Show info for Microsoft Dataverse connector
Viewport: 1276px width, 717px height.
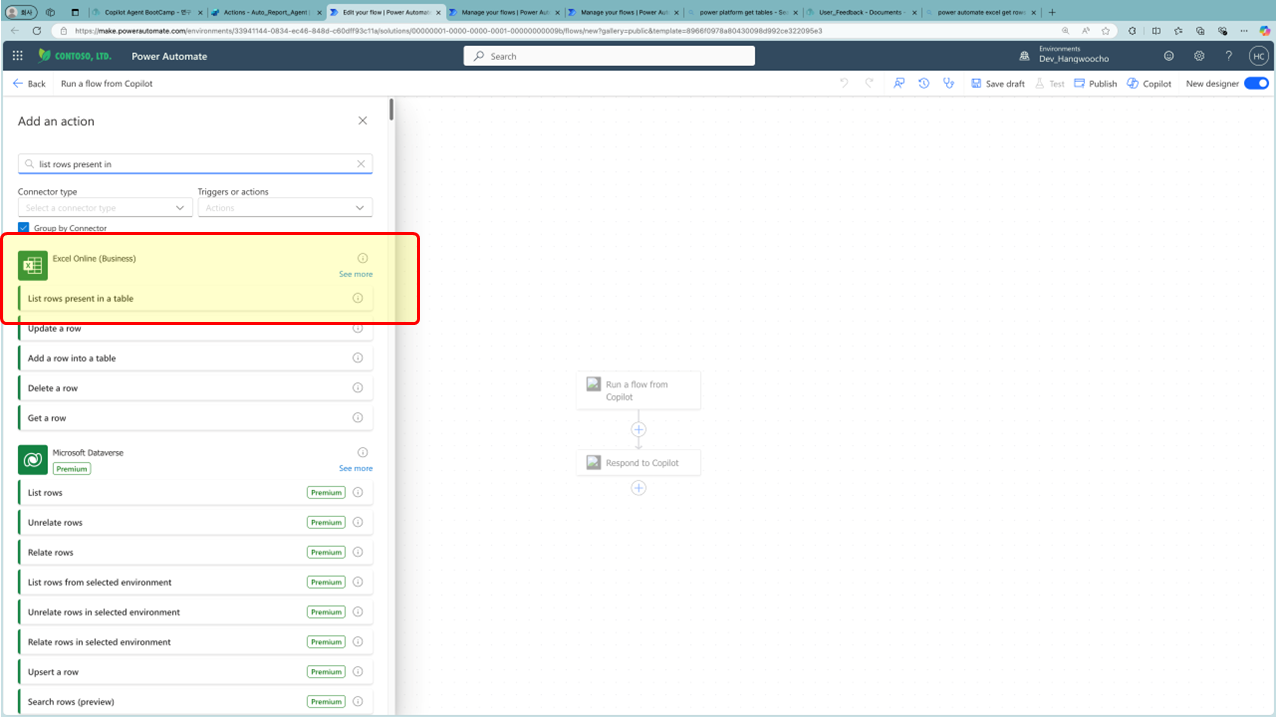(x=363, y=452)
